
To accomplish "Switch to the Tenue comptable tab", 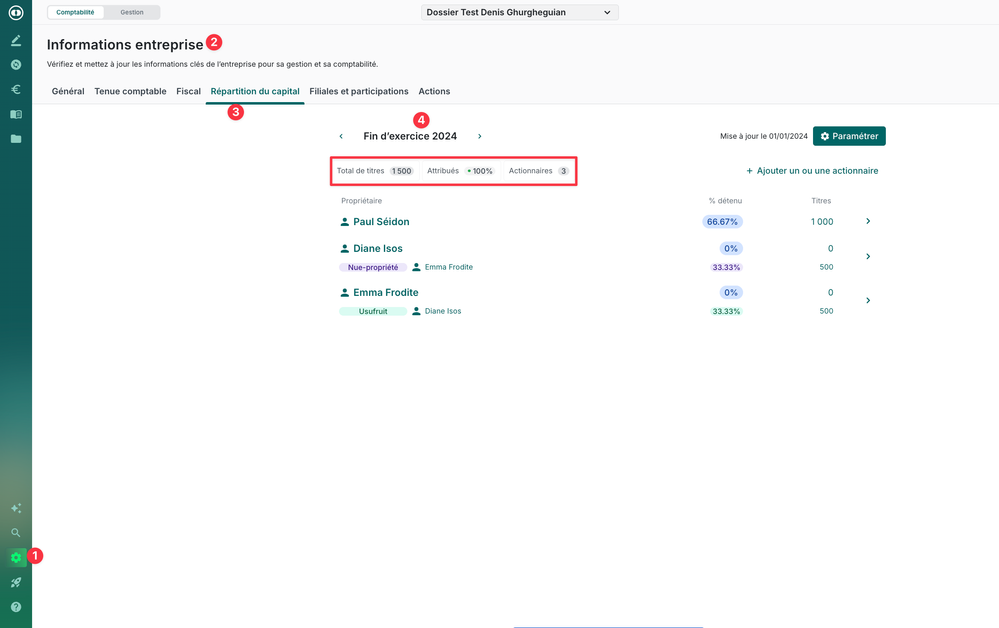I will (130, 91).
